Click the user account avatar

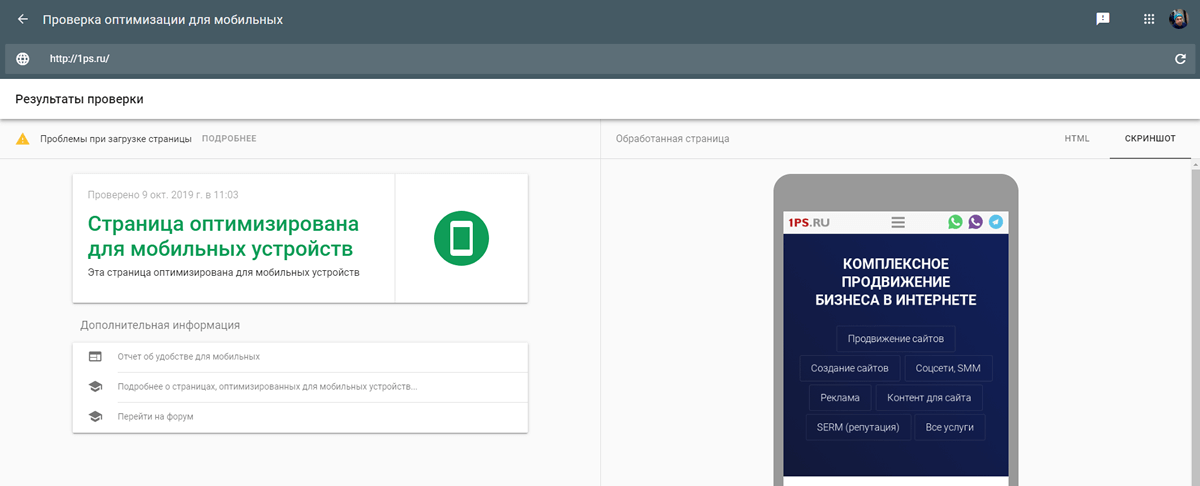point(1179,19)
